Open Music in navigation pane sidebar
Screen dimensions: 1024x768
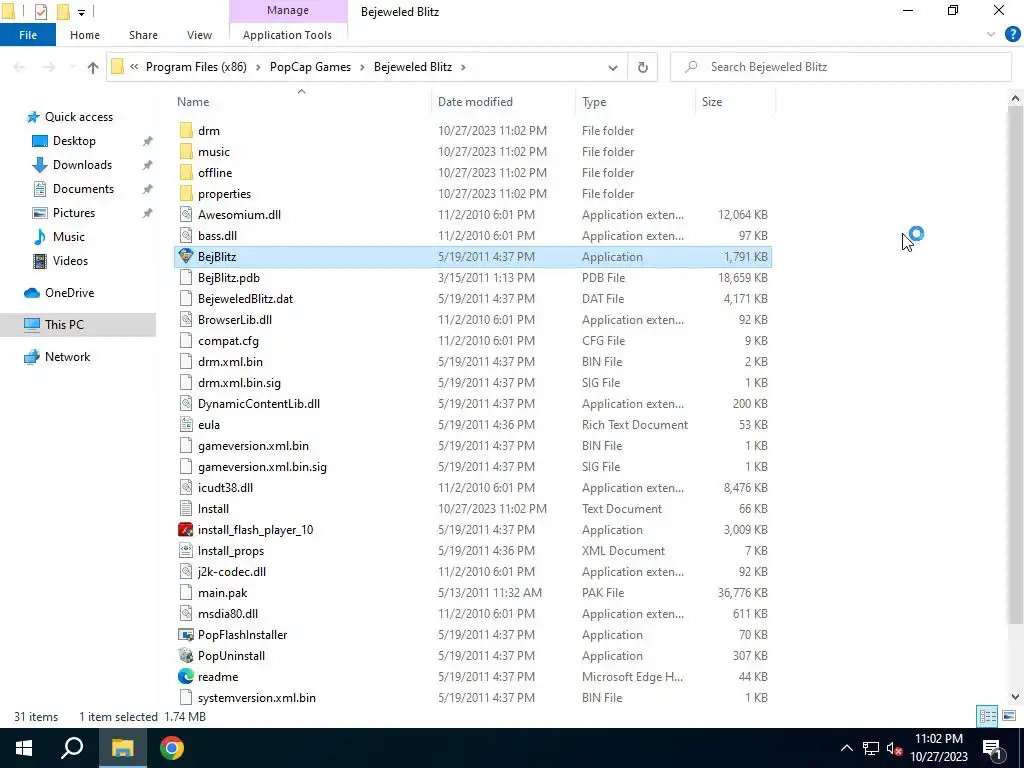[x=69, y=237]
